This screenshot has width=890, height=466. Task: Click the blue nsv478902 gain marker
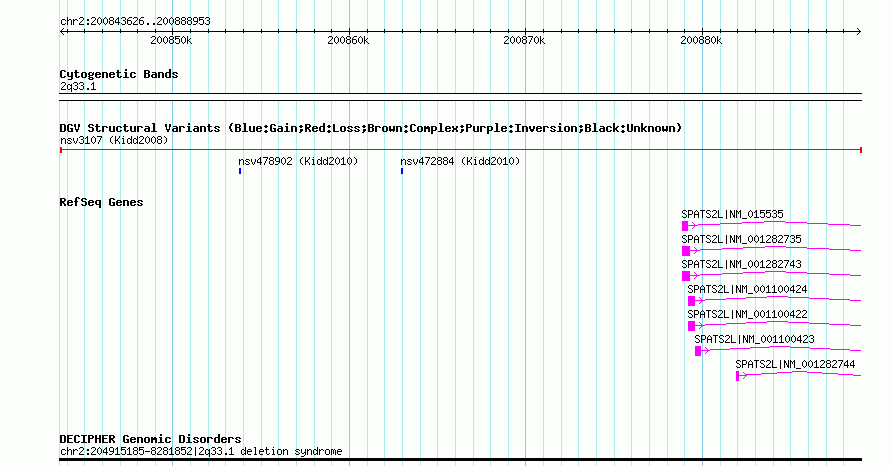coord(240,171)
